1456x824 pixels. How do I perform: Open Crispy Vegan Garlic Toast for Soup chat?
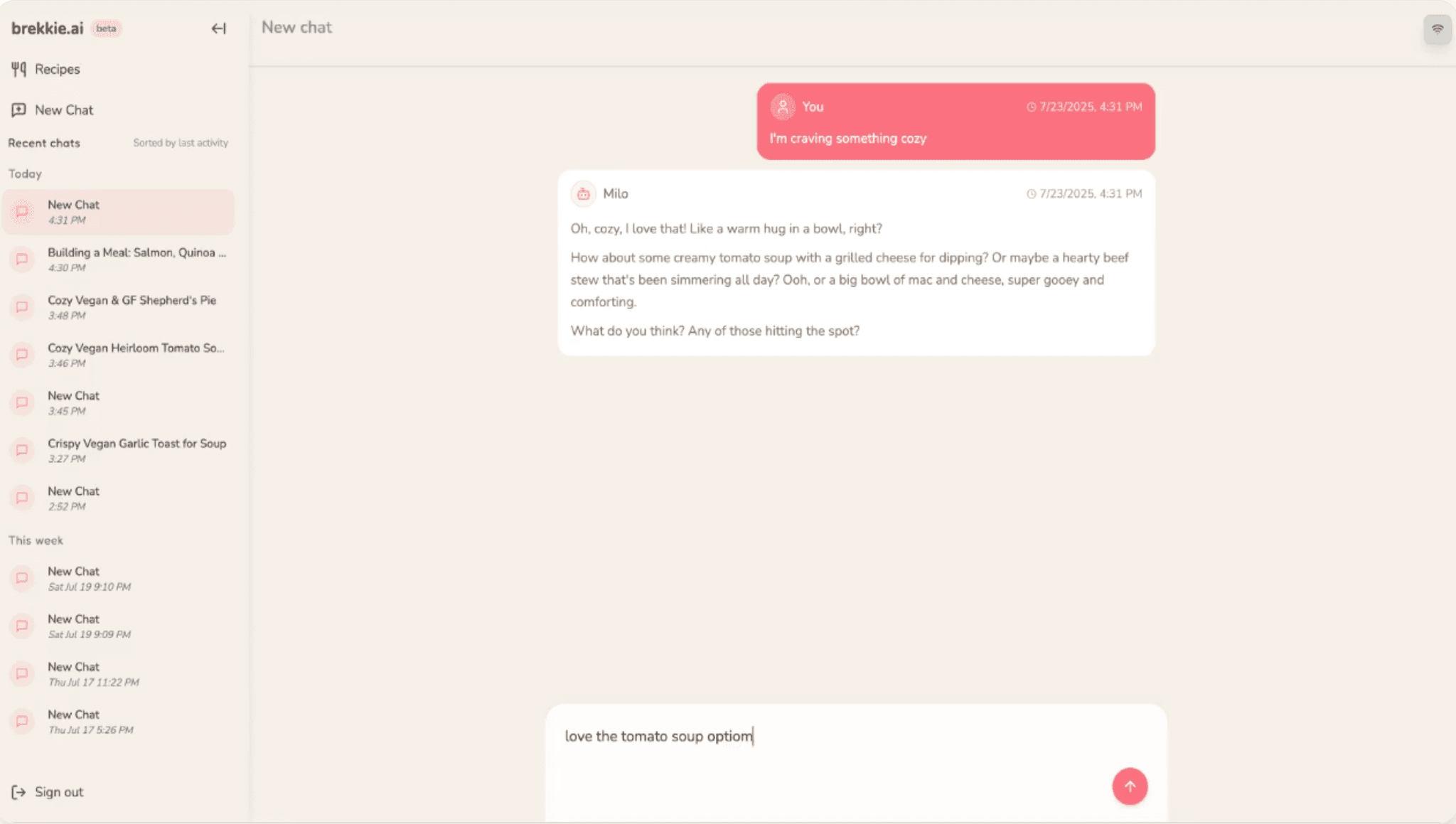click(119, 450)
